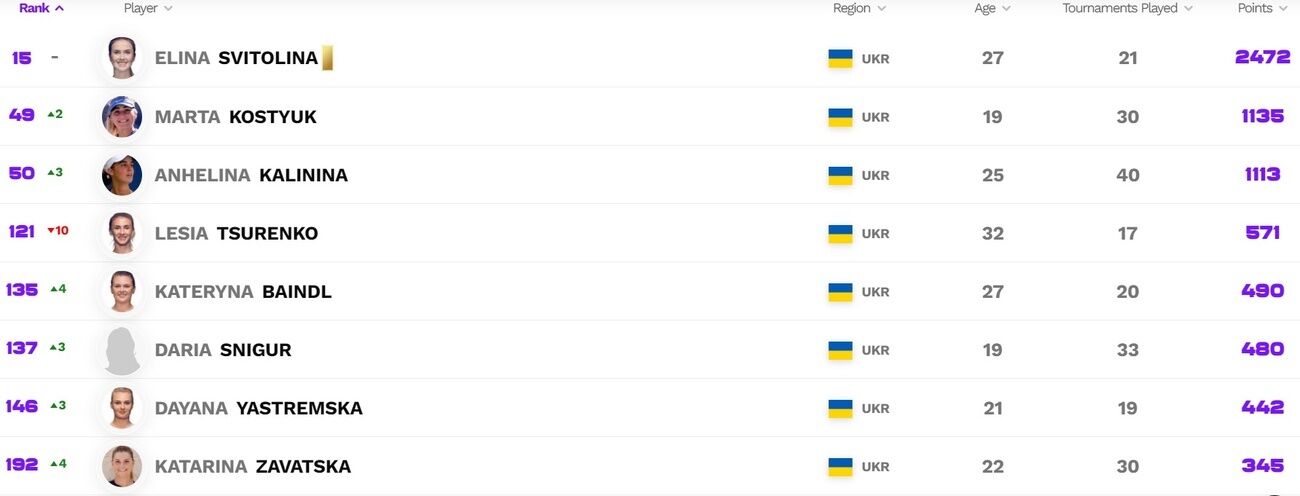Expand the Player column sort chevron

168,8
